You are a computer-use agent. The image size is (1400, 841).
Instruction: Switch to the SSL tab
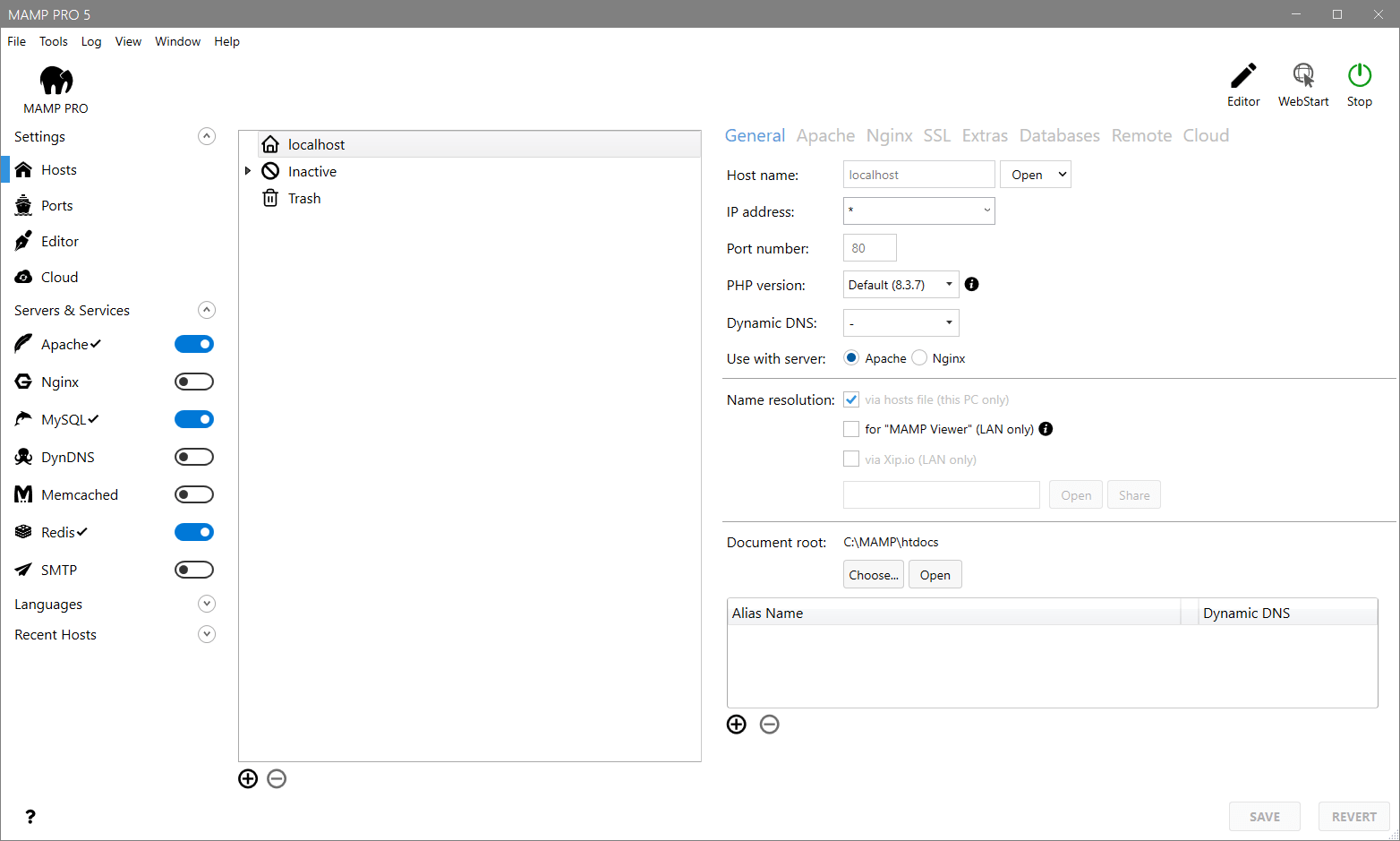pyautogui.click(x=937, y=136)
